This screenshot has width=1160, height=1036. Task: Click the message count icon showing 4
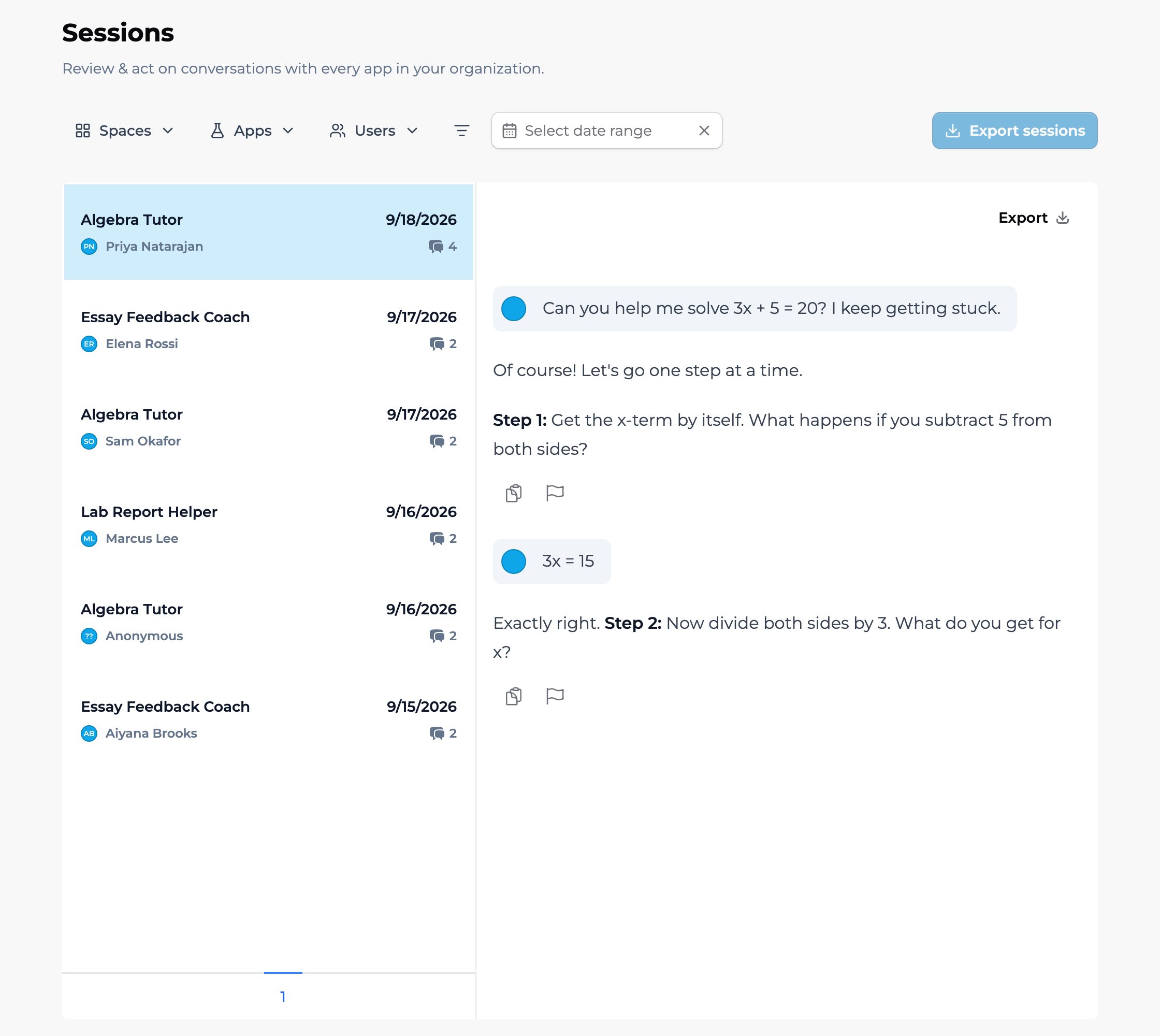click(x=436, y=247)
